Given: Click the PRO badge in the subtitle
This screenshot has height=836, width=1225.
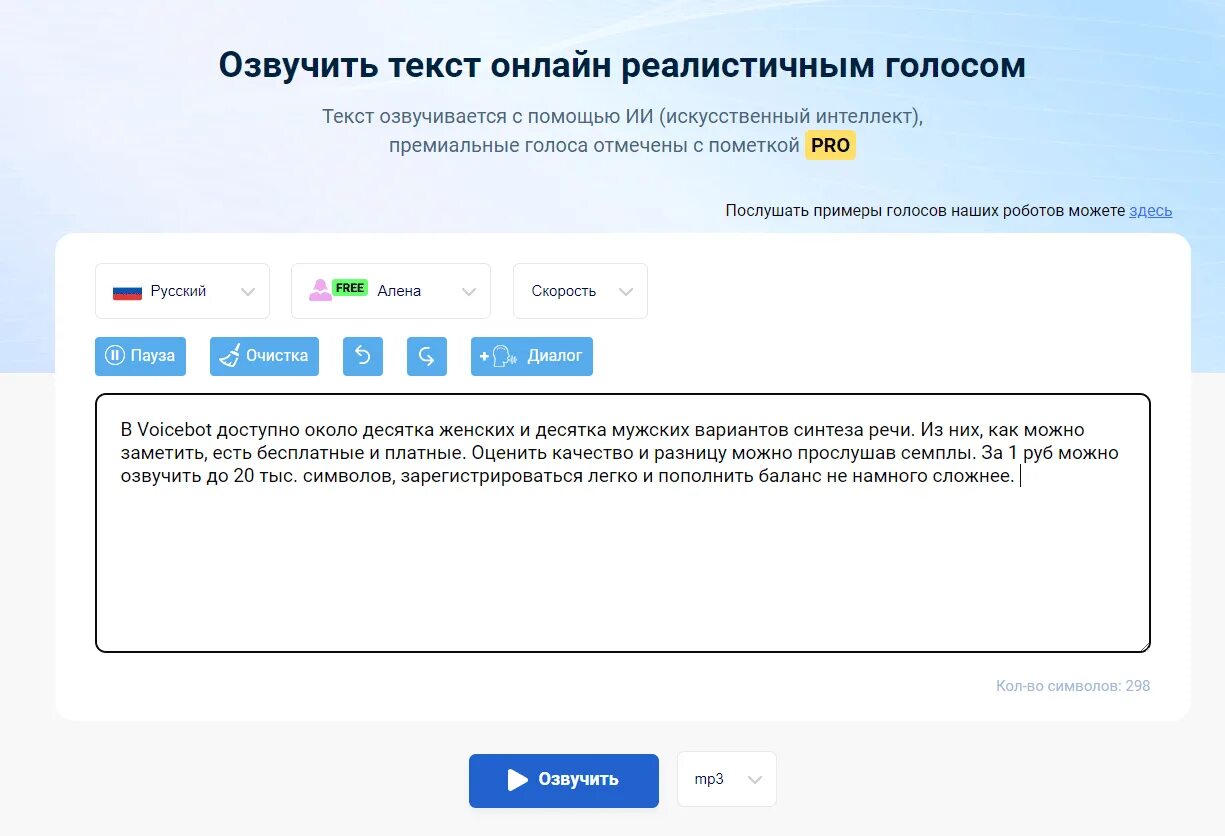Looking at the screenshot, I should 831,145.
